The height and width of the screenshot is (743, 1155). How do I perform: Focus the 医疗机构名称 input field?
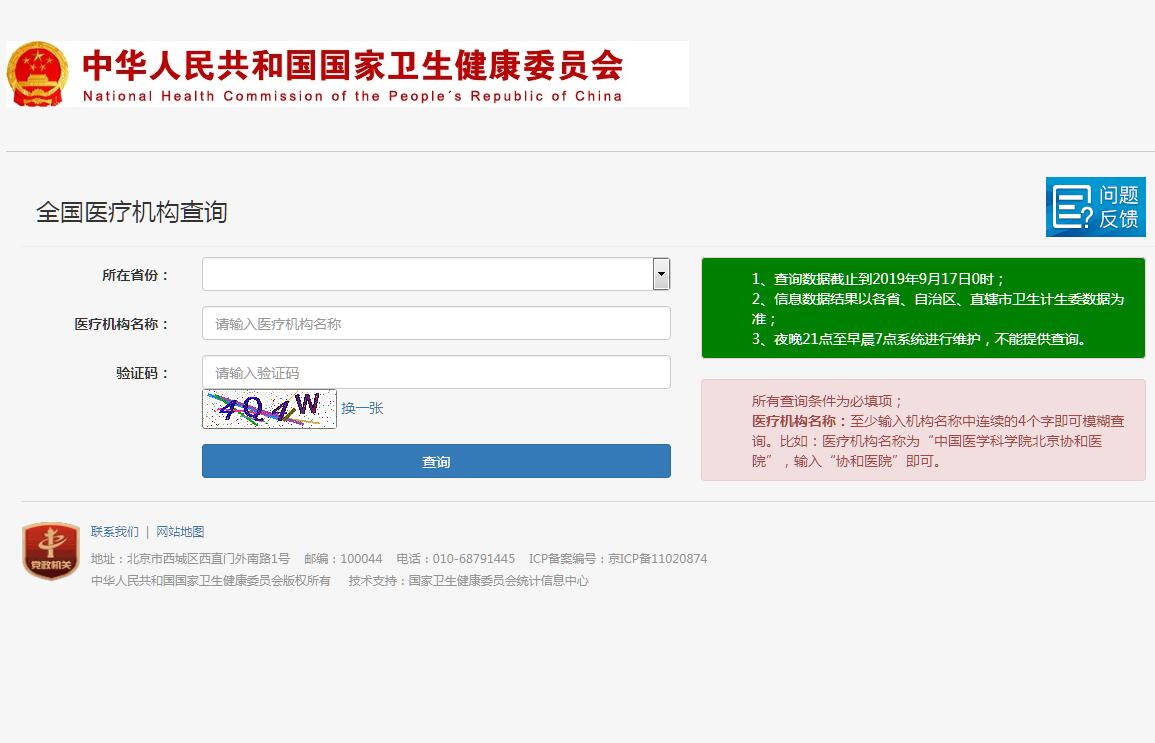click(436, 323)
